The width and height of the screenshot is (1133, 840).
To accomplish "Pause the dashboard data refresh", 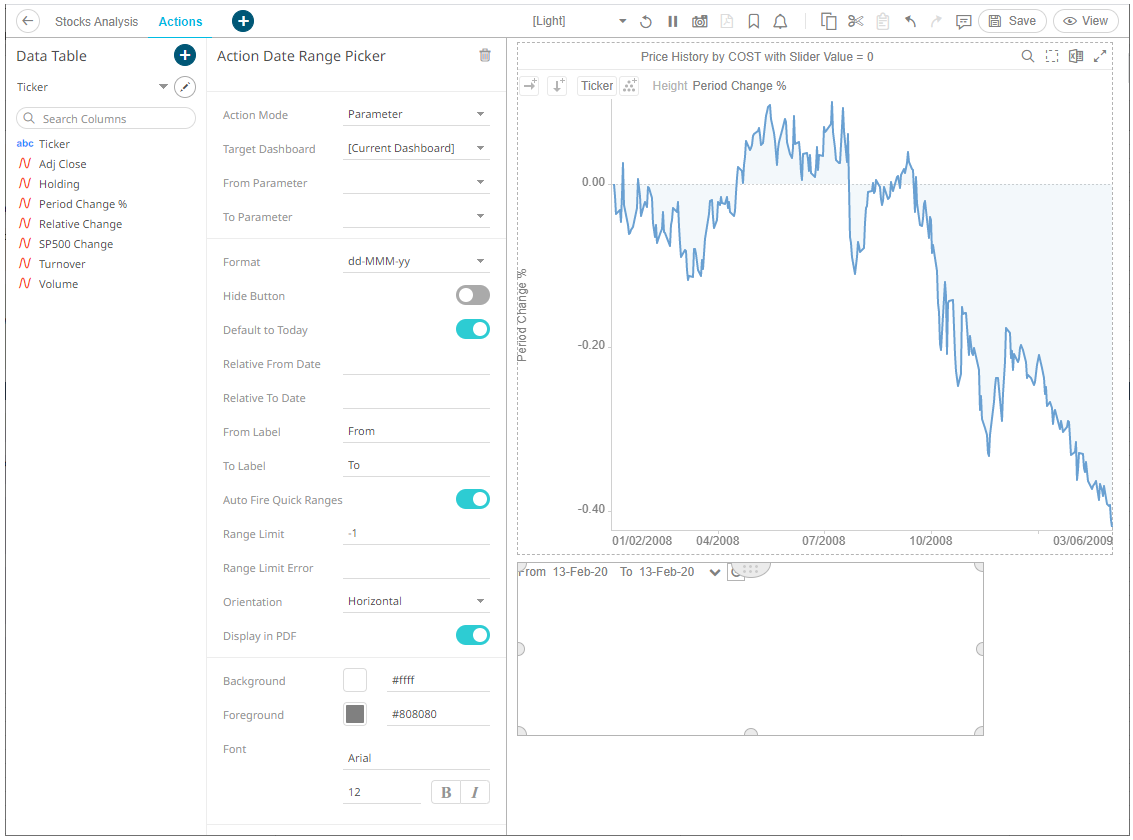I will click(x=673, y=21).
